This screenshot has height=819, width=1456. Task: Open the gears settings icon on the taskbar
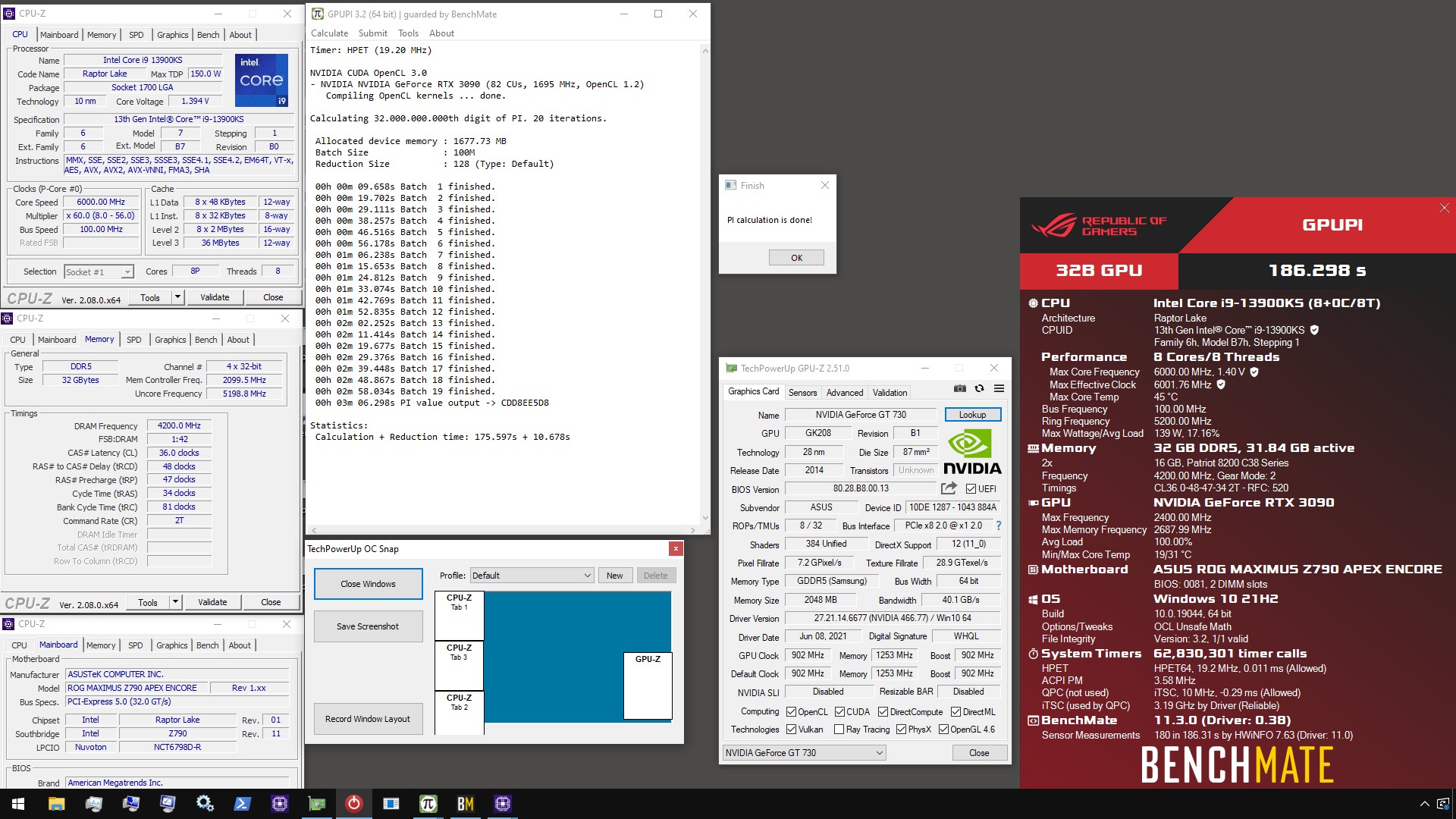(205, 804)
